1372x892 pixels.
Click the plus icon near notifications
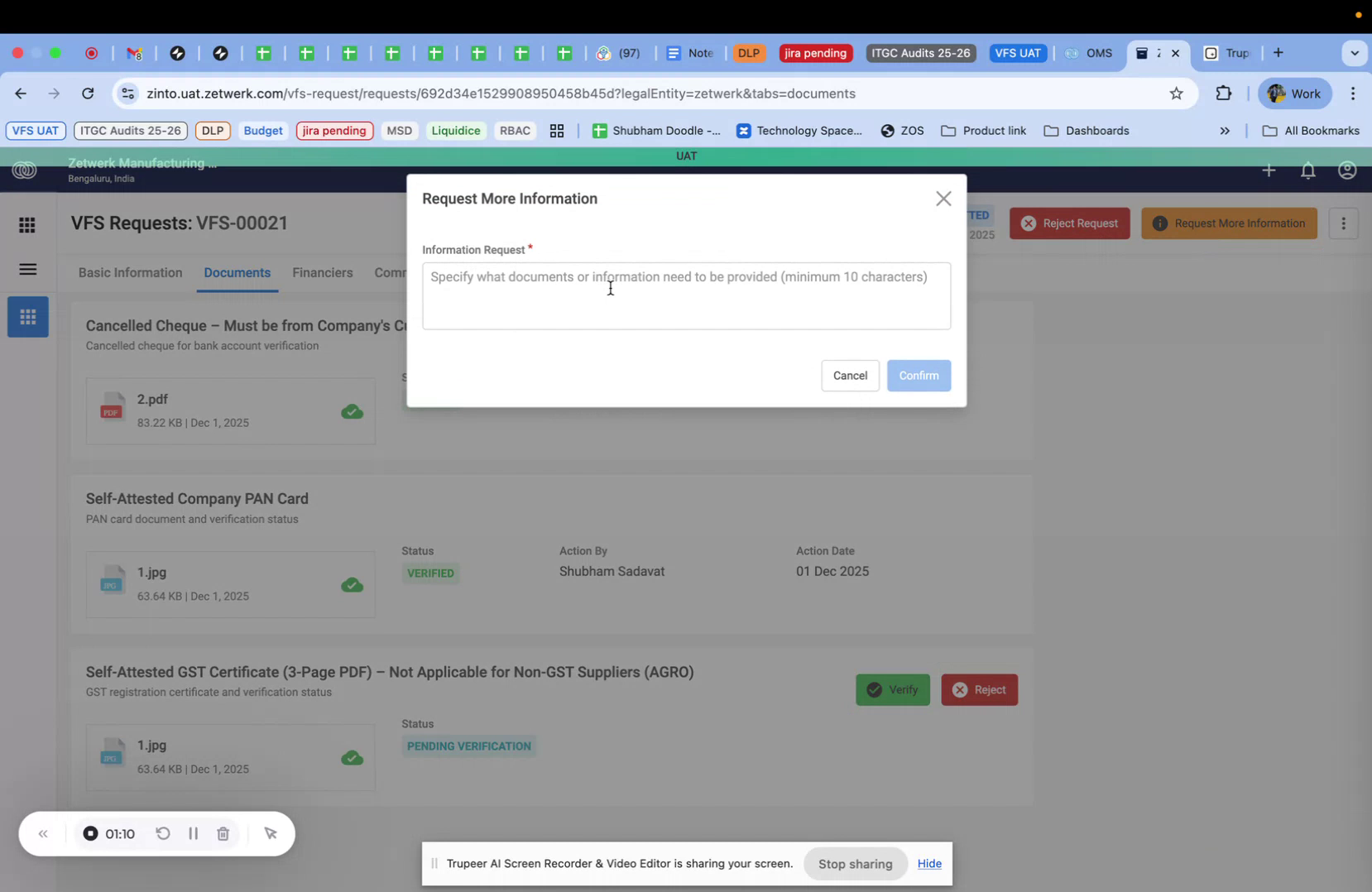[1269, 170]
